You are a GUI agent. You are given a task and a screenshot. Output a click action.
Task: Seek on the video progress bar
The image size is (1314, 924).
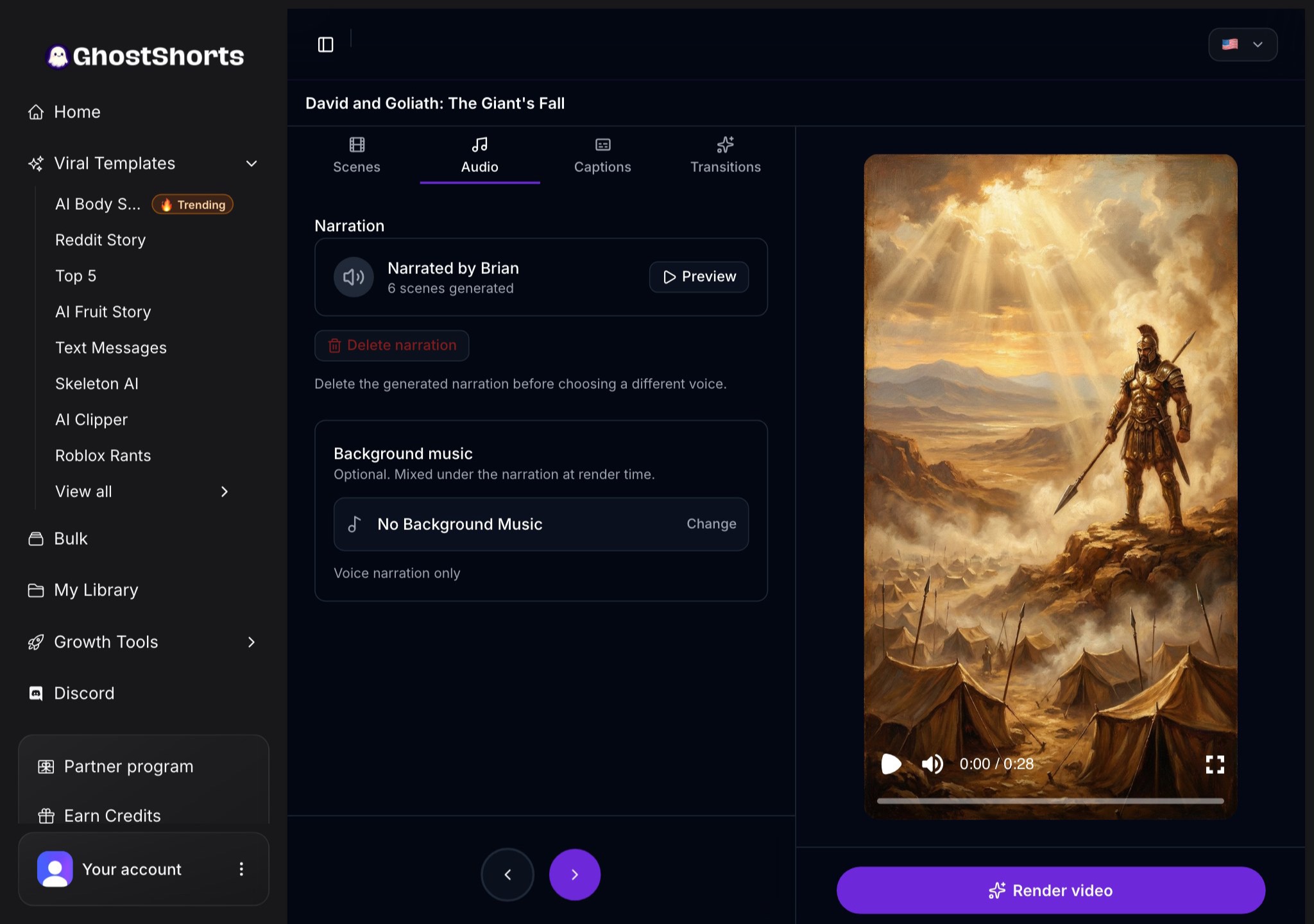coord(1050,801)
